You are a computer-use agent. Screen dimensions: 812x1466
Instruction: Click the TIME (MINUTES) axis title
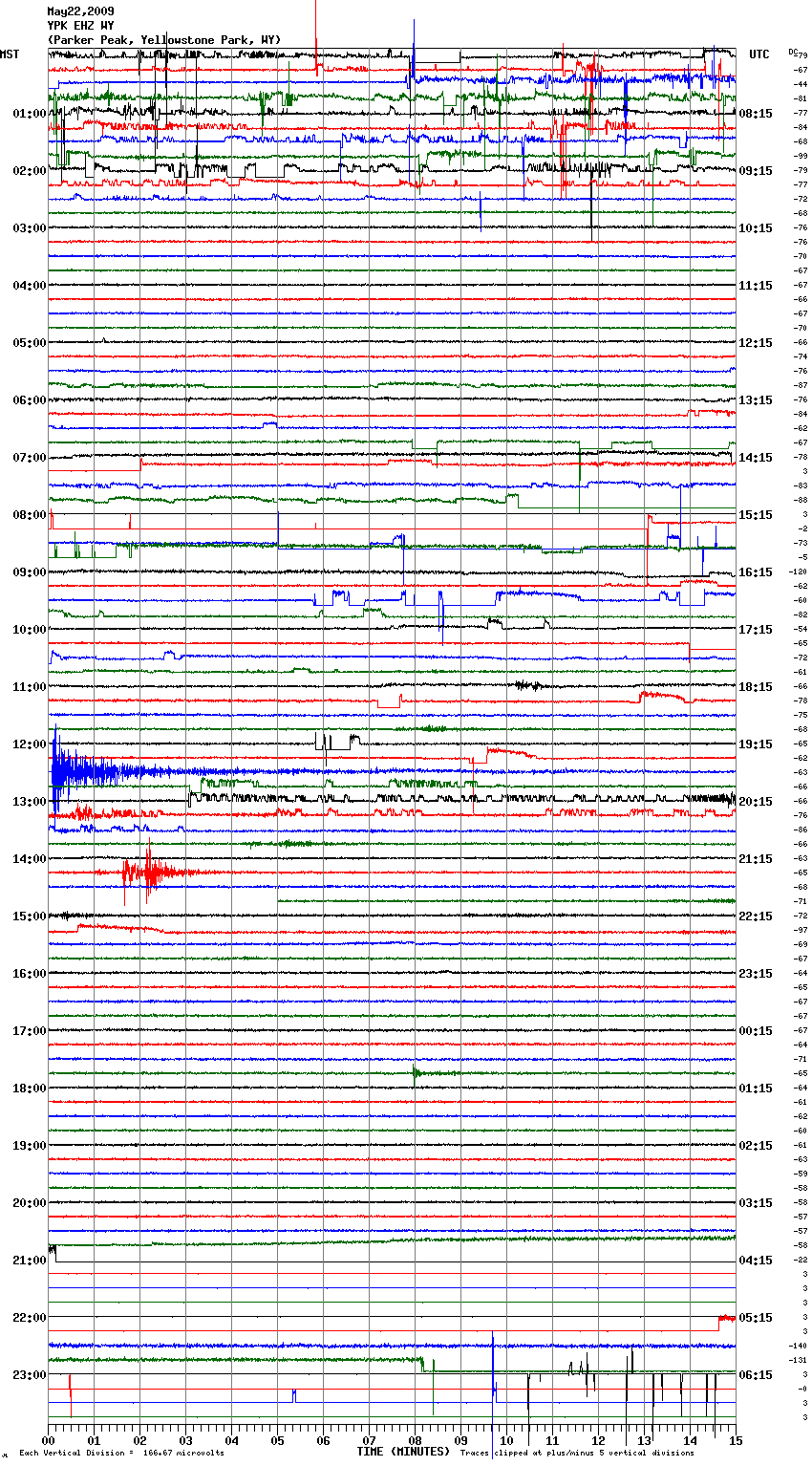pyautogui.click(x=403, y=1452)
